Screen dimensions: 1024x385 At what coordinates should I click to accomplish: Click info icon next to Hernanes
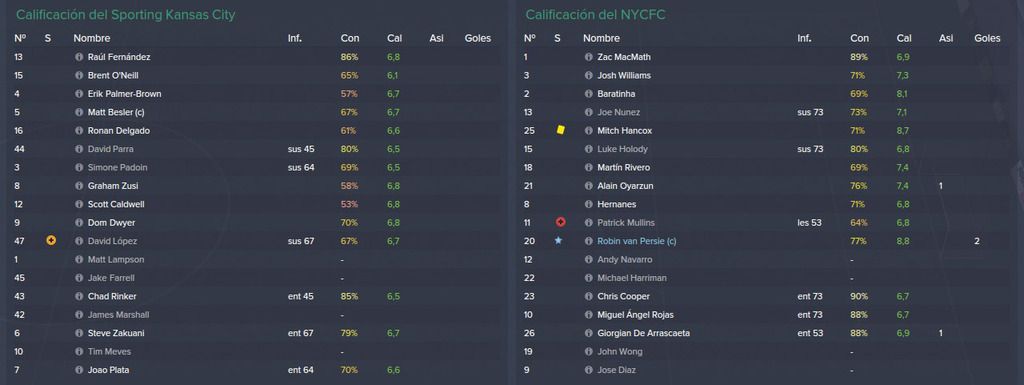point(589,204)
